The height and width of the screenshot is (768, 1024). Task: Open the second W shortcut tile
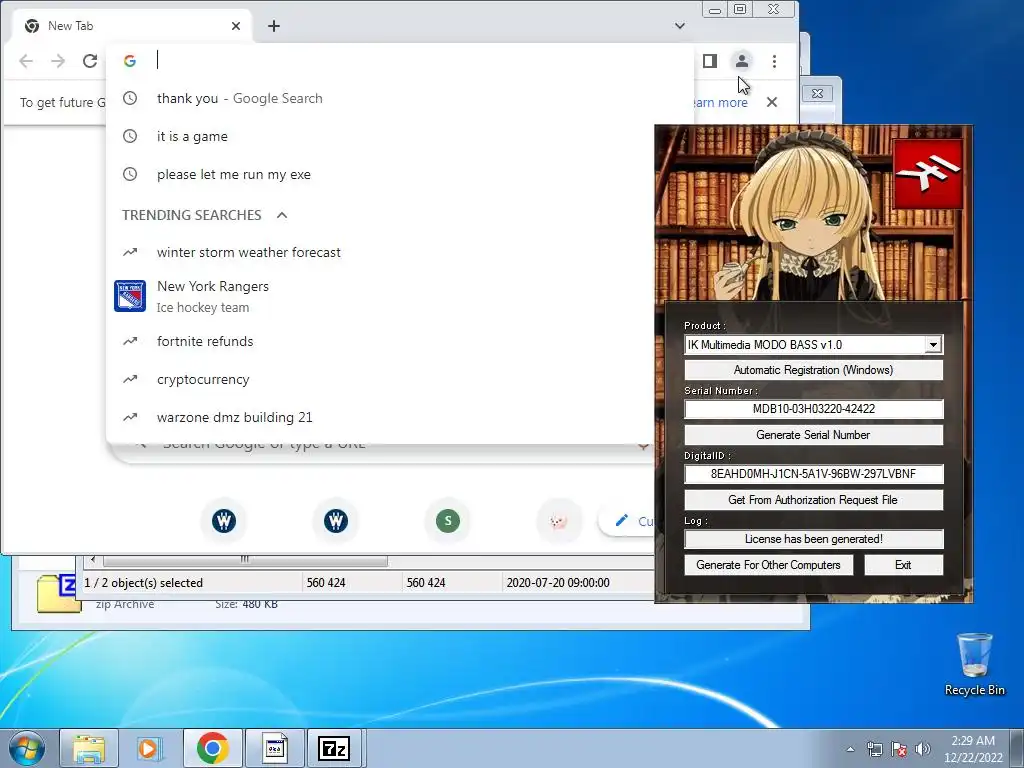click(336, 520)
